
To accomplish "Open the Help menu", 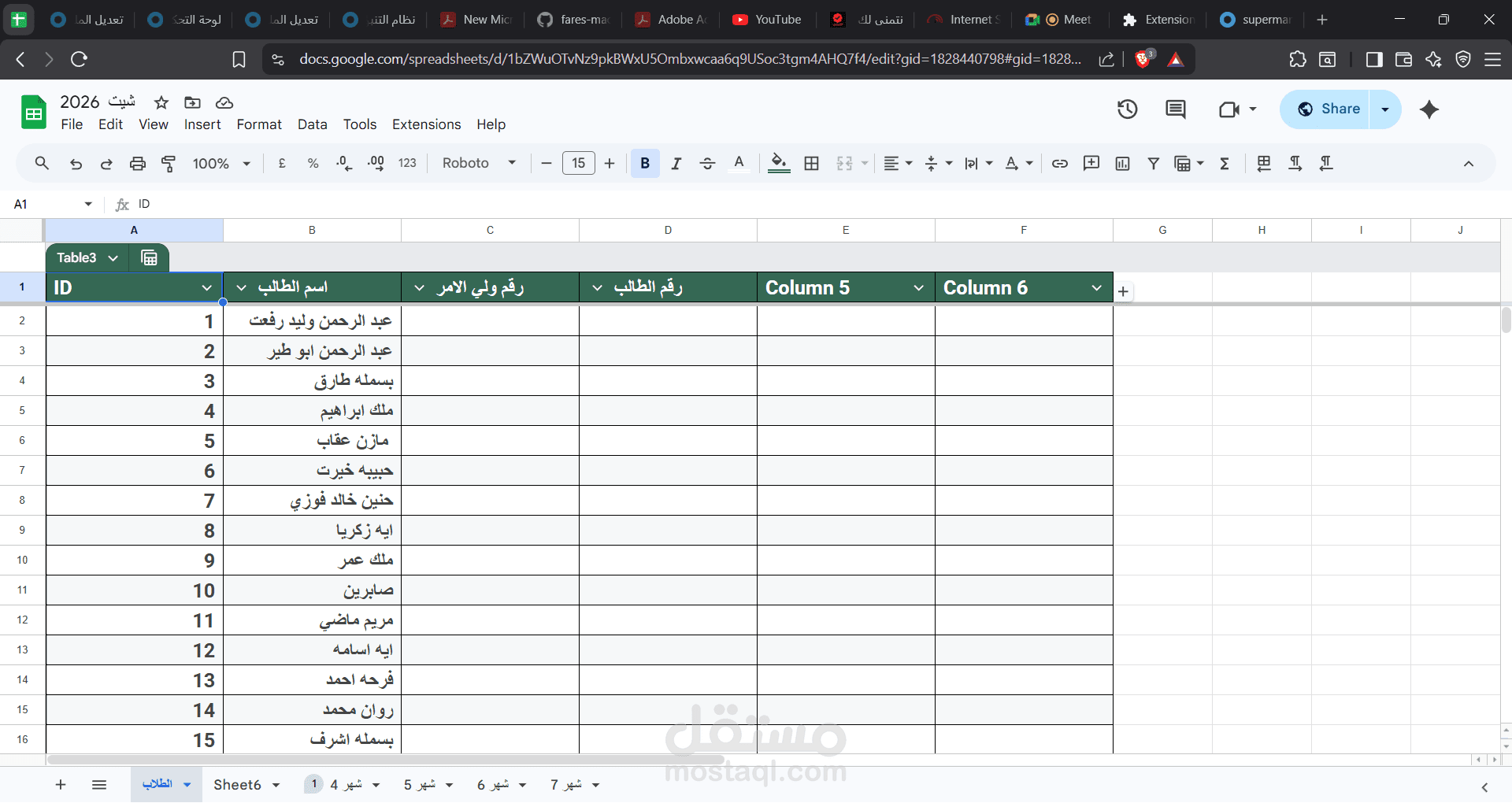I will click(491, 124).
